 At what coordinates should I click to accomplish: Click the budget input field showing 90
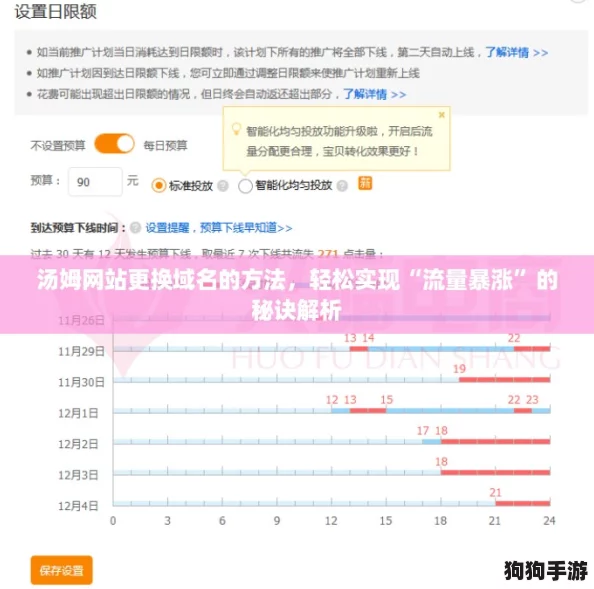(x=95, y=182)
